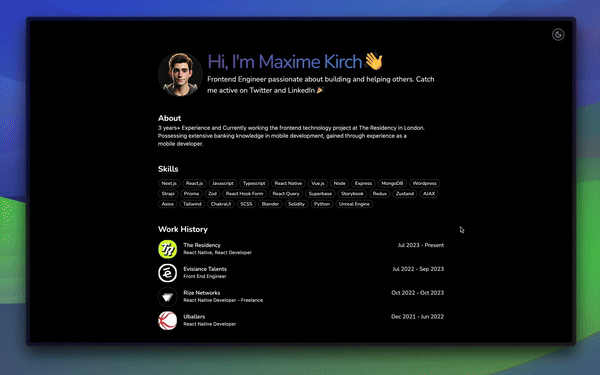This screenshot has width=600, height=375.
Task: Click the waving hand emoji
Action: (373, 61)
